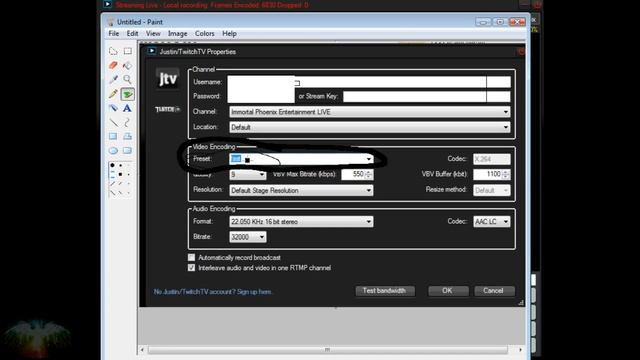The height and width of the screenshot is (360, 640).
Task: Open the Resolution dropdown Default Stage Resolution
Action: (301, 190)
